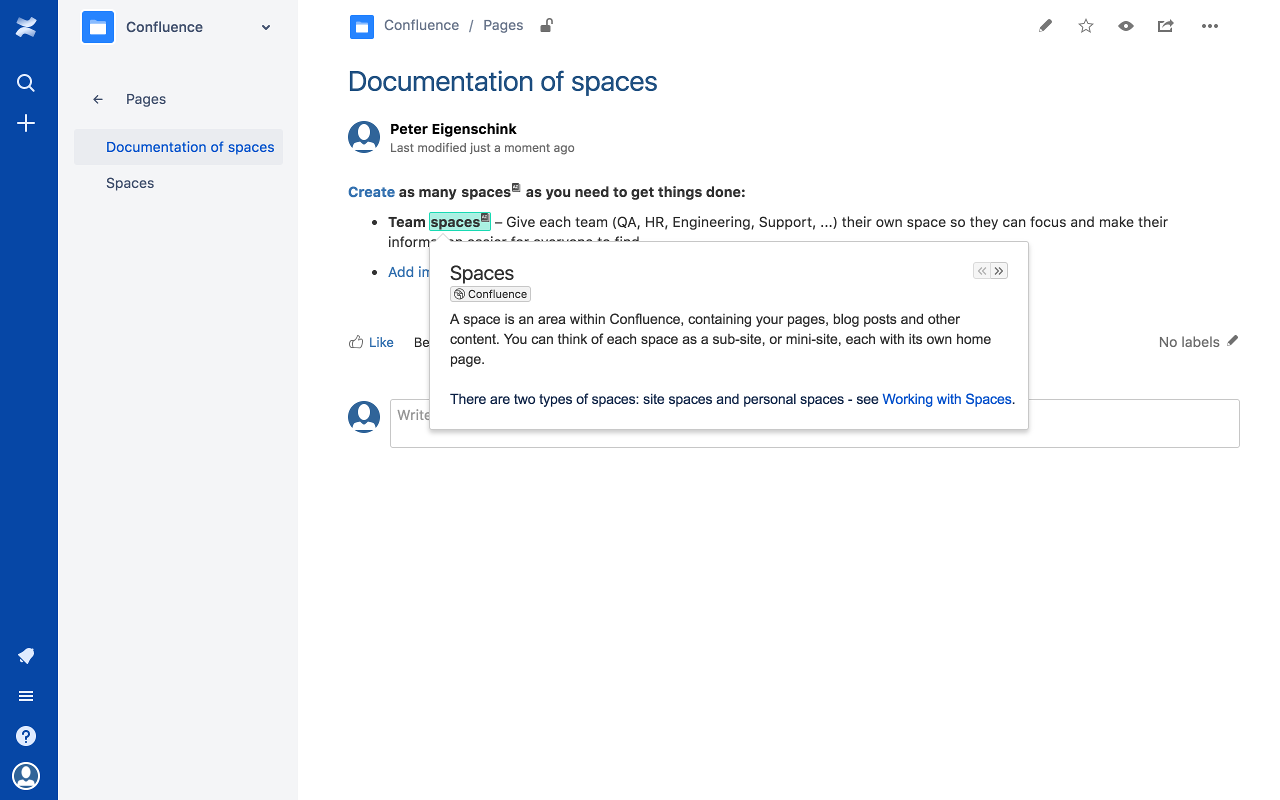Open search from the left sidebar
This screenshot has height=800, width=1280.
26,83
